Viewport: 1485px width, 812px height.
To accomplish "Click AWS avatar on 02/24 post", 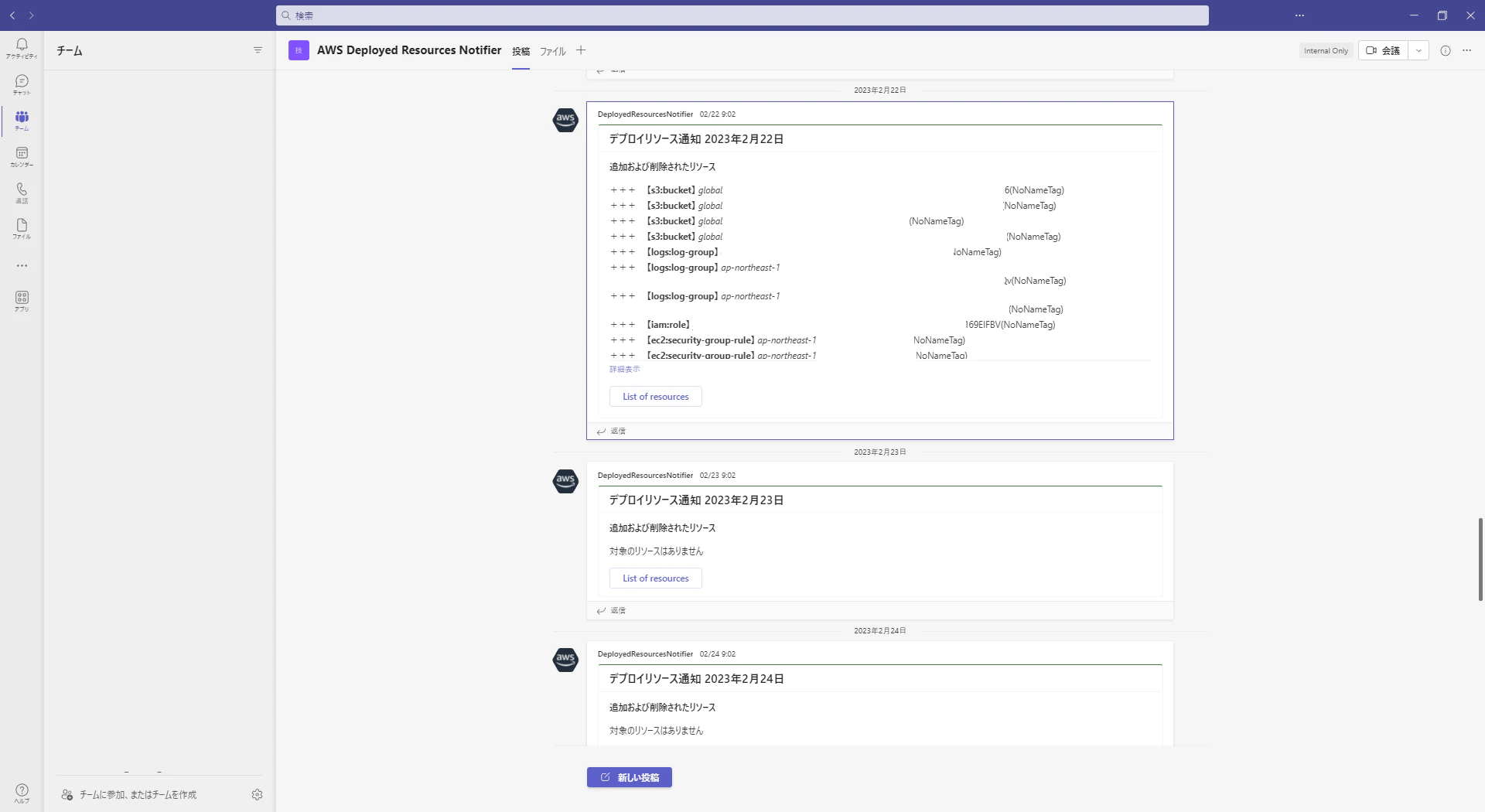I will click(565, 660).
